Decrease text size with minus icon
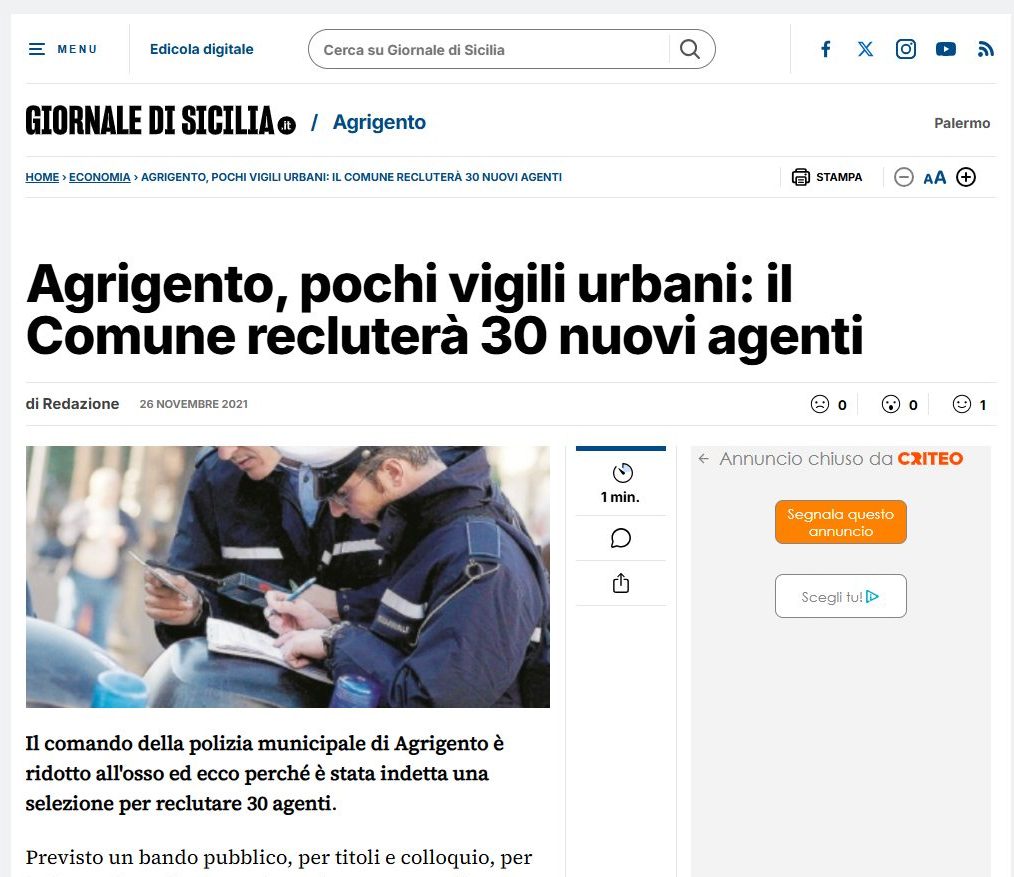The height and width of the screenshot is (877, 1014). [x=903, y=177]
